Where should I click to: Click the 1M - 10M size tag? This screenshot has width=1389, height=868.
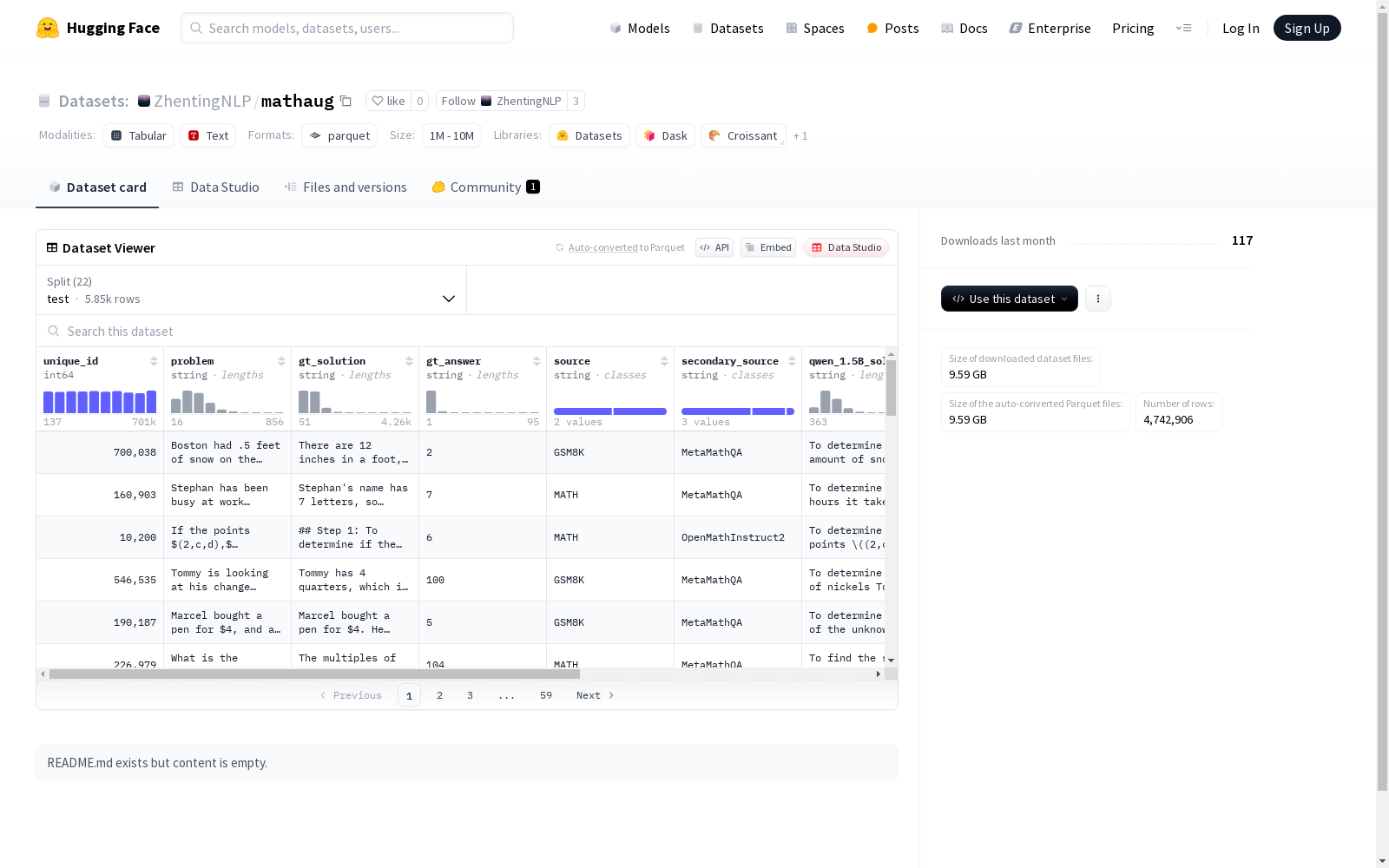click(451, 135)
